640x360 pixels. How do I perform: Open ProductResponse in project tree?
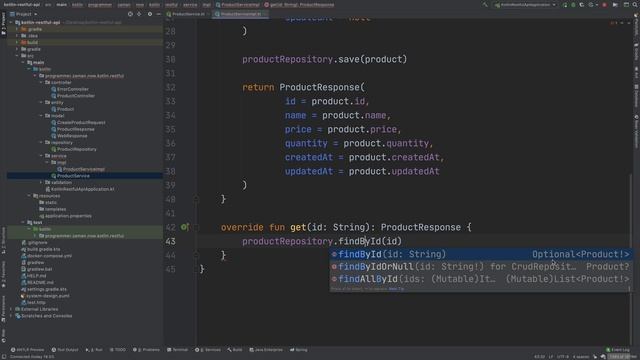pos(73,129)
